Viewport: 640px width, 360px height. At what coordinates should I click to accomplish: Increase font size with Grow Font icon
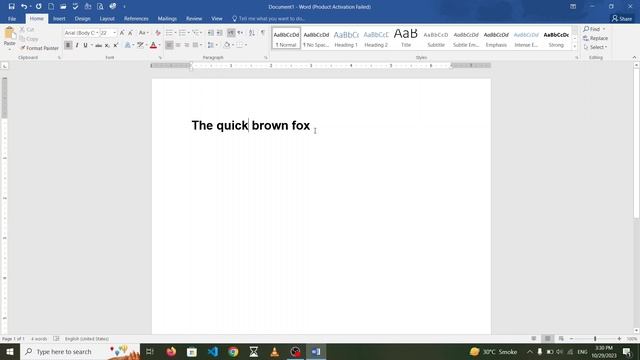click(x=122, y=33)
